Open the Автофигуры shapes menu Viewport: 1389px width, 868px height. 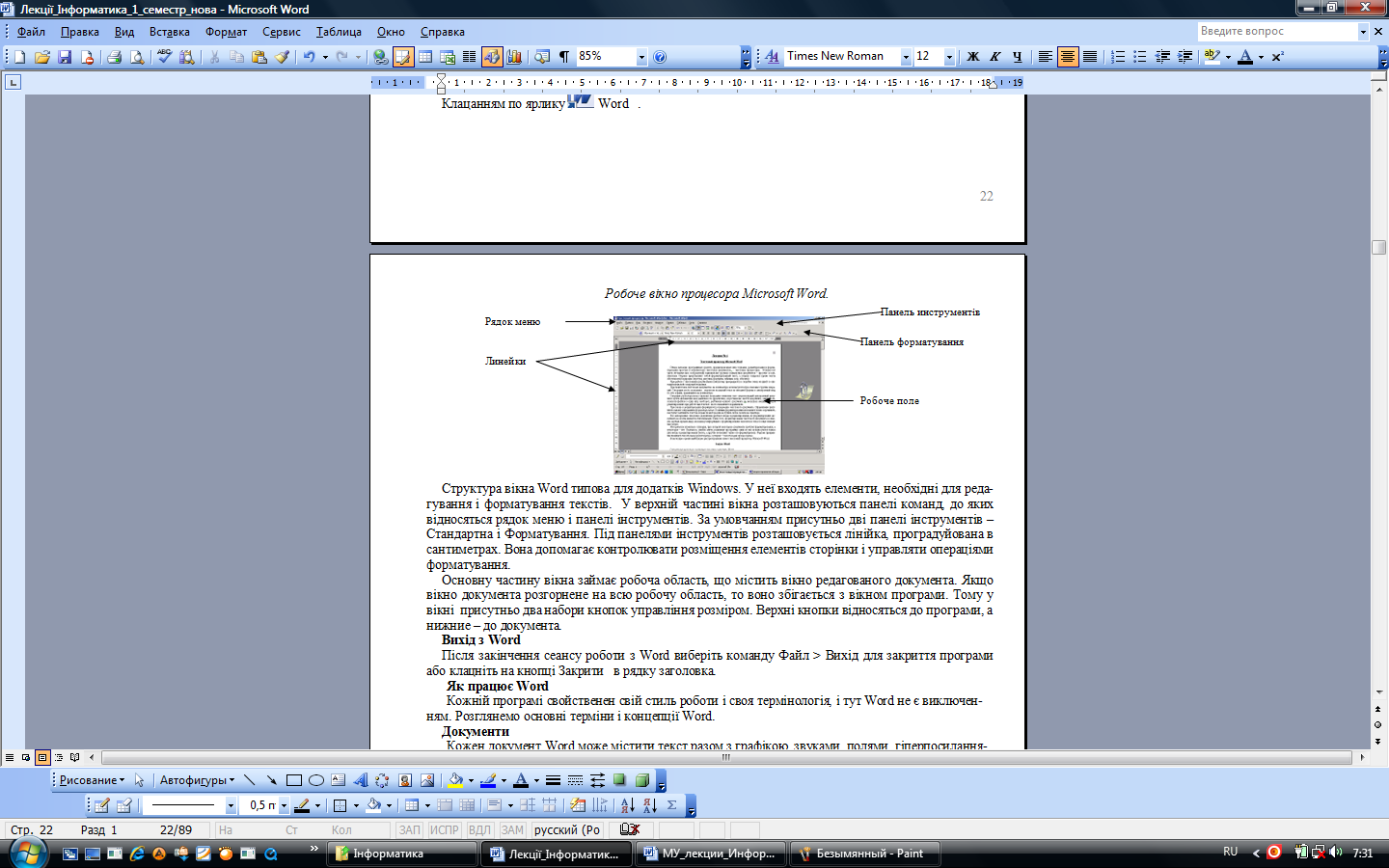point(197,780)
